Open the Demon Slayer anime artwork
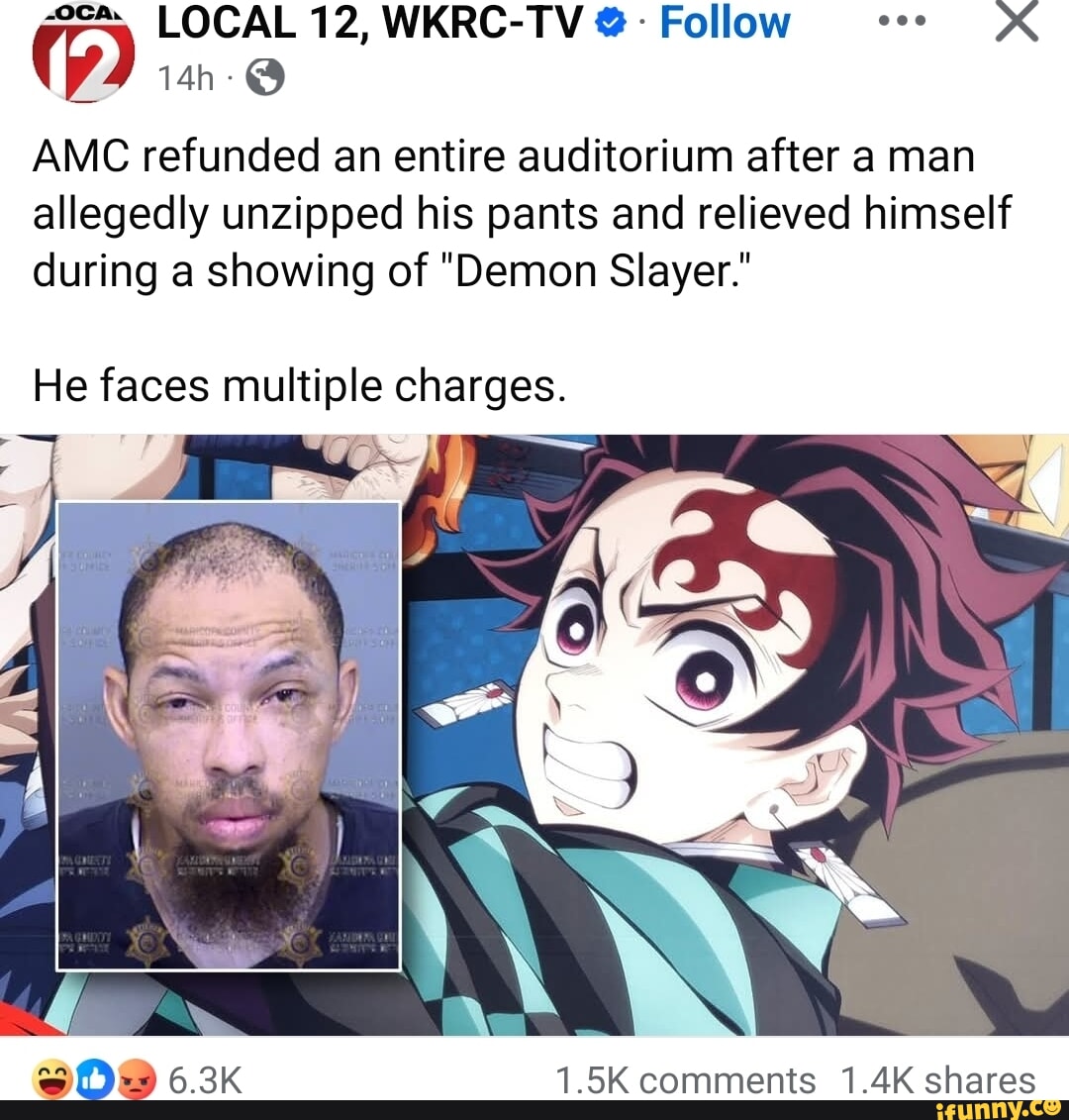The height and width of the screenshot is (1120, 1069). click(734, 735)
